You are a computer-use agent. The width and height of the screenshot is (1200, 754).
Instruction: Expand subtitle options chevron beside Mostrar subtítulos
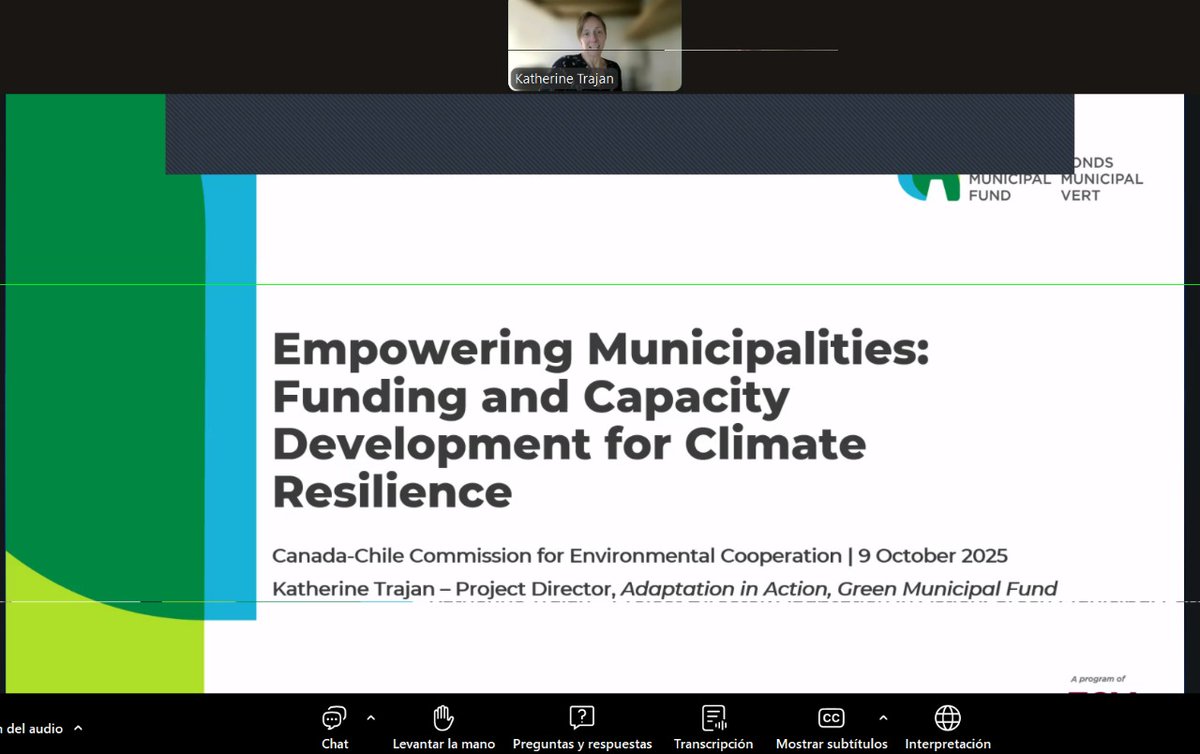coord(883,717)
